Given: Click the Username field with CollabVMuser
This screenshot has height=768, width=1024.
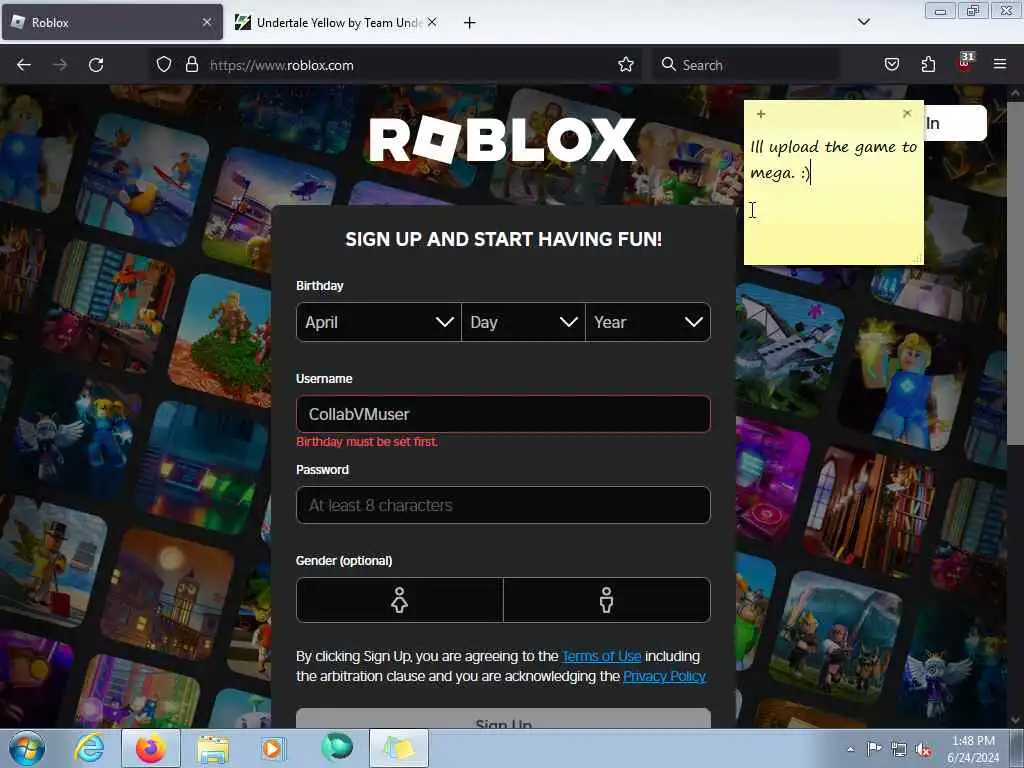Looking at the screenshot, I should coord(504,414).
